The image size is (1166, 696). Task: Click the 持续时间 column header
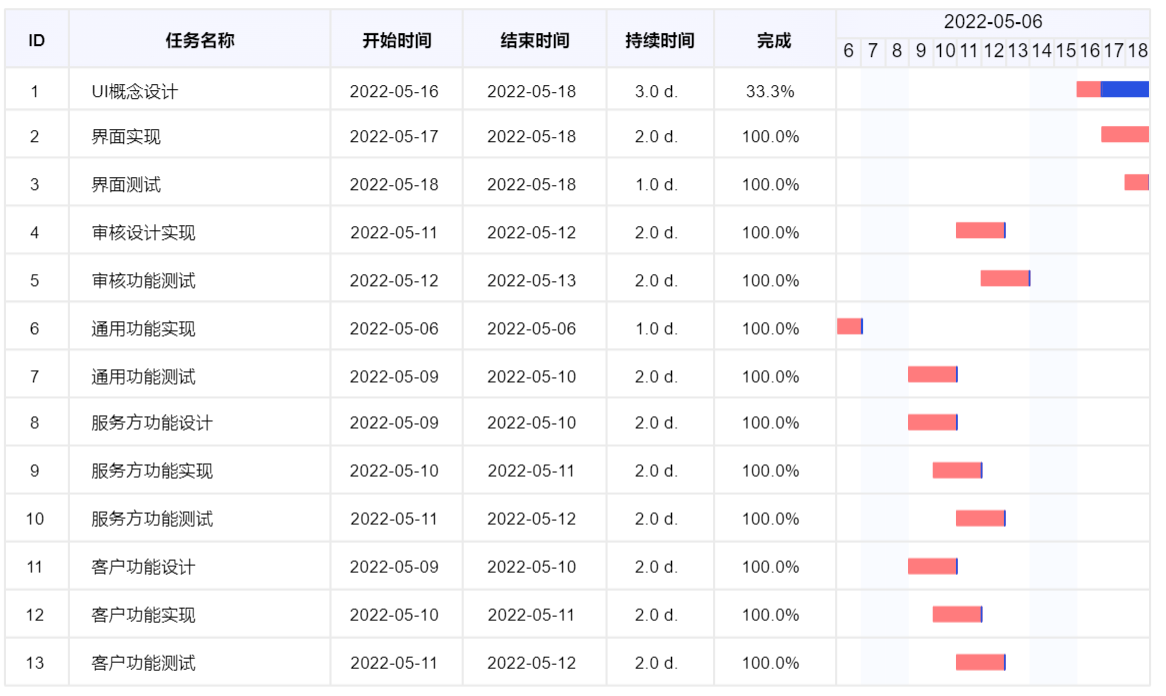[x=660, y=40]
